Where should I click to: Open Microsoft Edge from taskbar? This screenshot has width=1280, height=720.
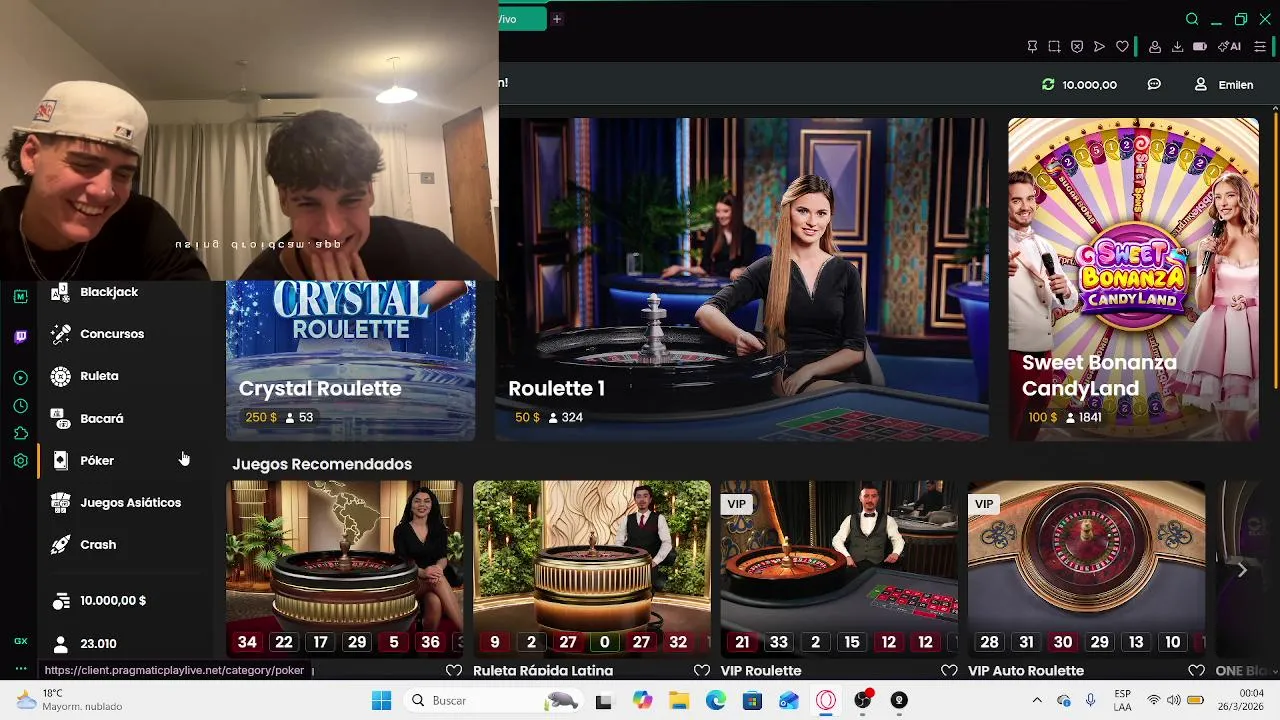(x=716, y=701)
